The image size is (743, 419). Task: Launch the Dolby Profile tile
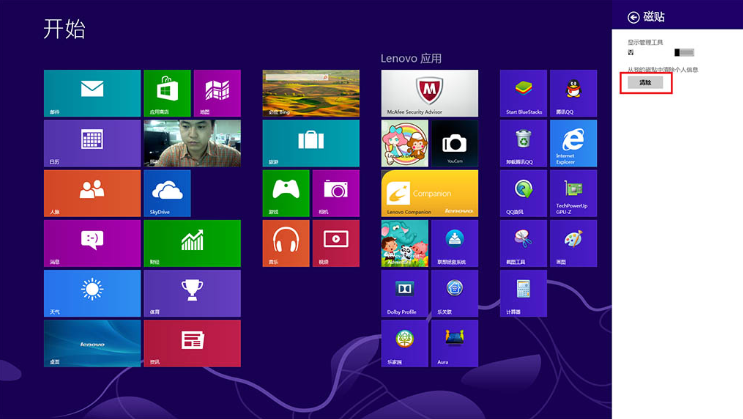click(404, 293)
